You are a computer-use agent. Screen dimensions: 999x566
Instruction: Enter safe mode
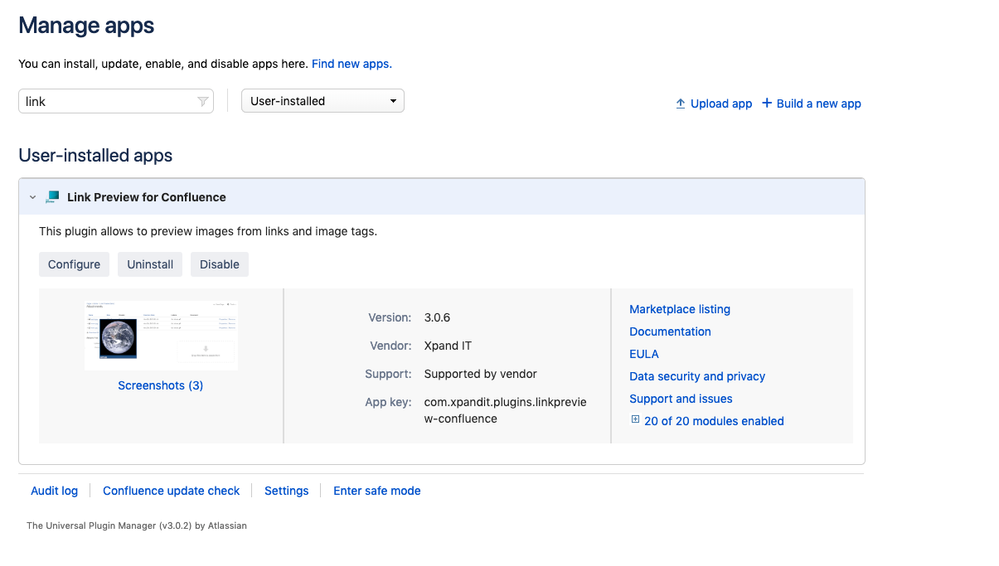[376, 491]
